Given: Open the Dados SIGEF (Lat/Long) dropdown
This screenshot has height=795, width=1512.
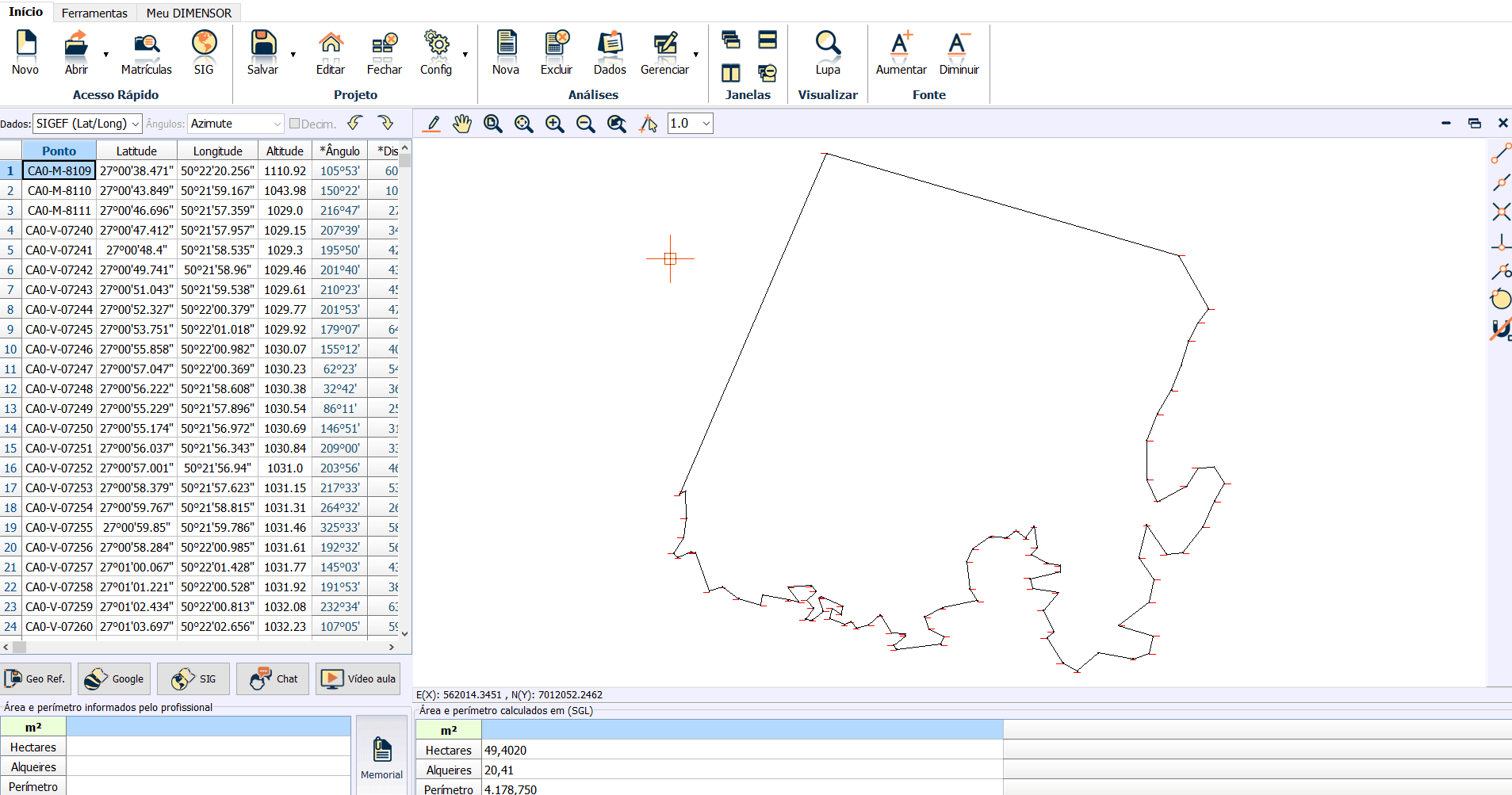Looking at the screenshot, I should 87,124.
